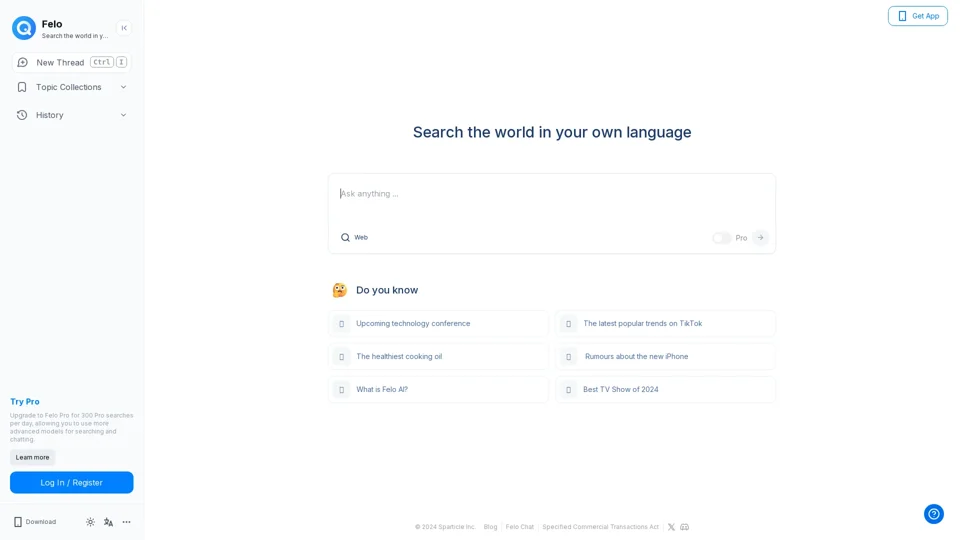
Task: Click icon beside 'The latest popular trends on TikTok'
Action: point(568,324)
